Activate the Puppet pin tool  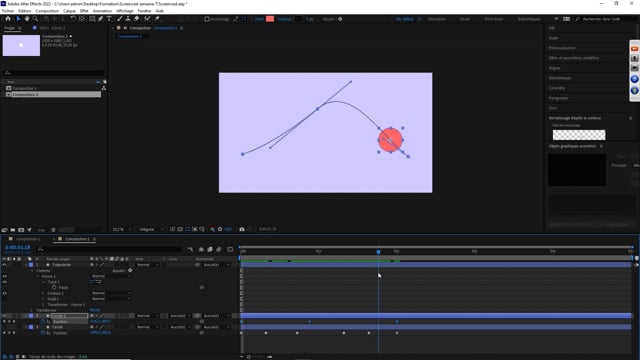pyautogui.click(x=157, y=19)
